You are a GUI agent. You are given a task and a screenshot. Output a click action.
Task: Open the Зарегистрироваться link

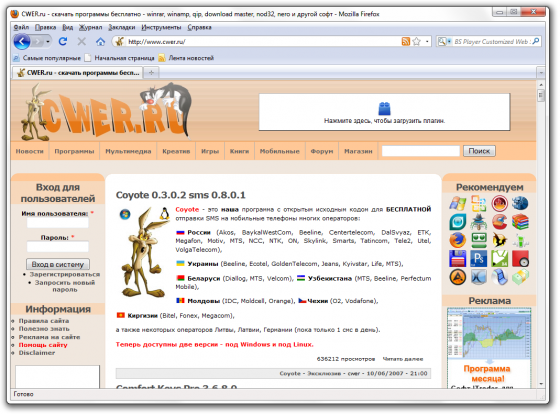click(65, 274)
